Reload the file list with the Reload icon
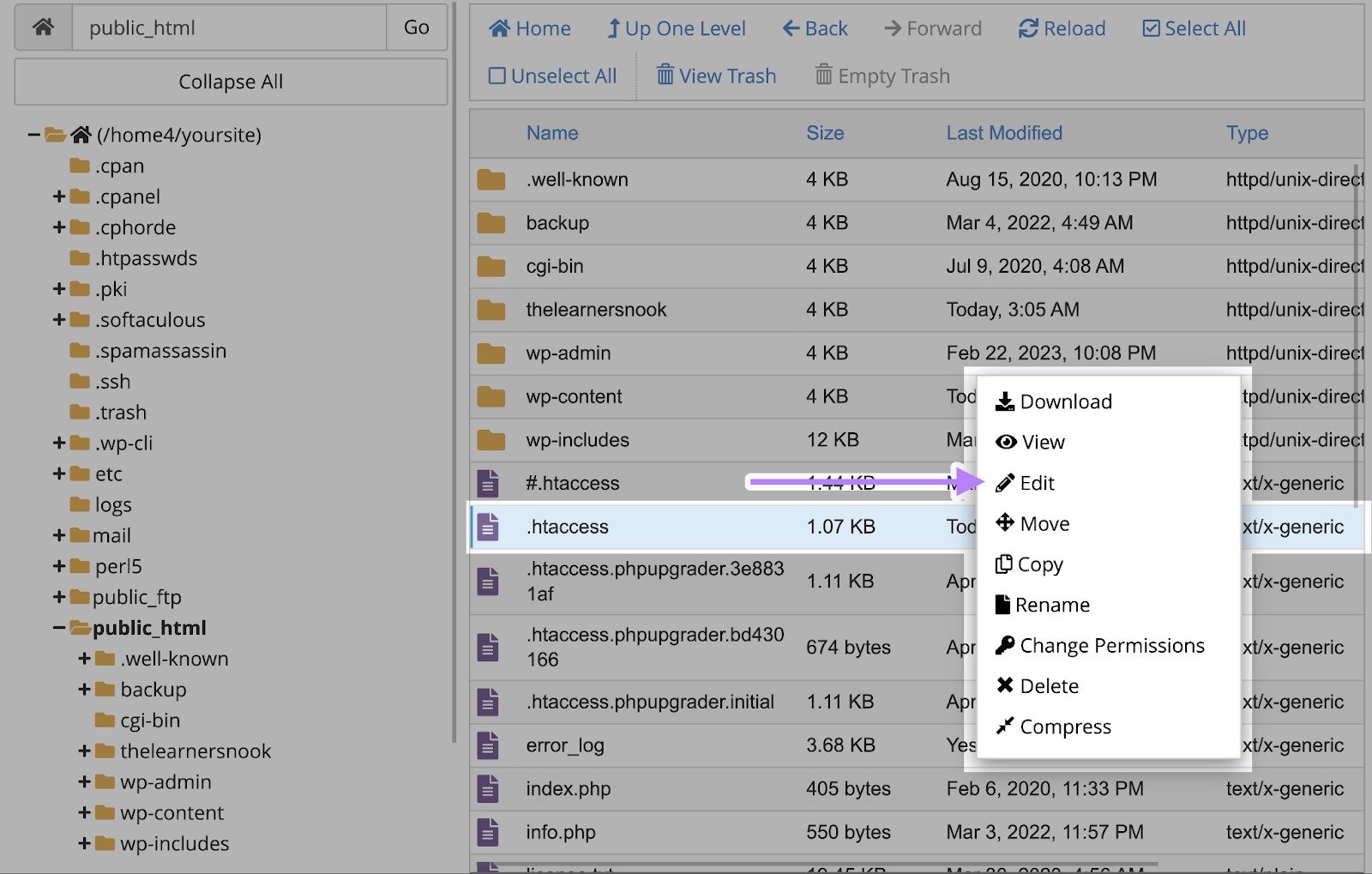 point(1028,28)
